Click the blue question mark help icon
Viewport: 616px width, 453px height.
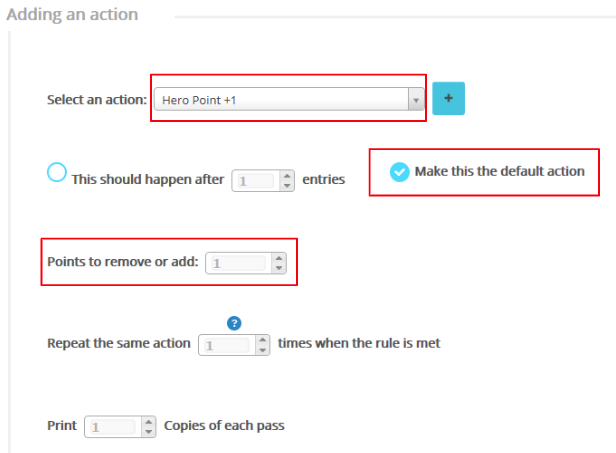[x=235, y=323]
